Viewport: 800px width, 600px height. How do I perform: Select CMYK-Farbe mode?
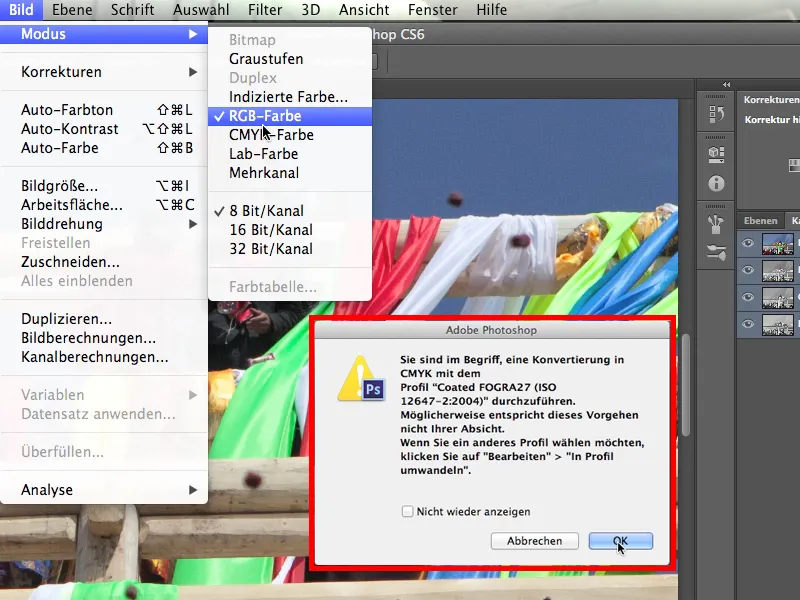[290, 135]
